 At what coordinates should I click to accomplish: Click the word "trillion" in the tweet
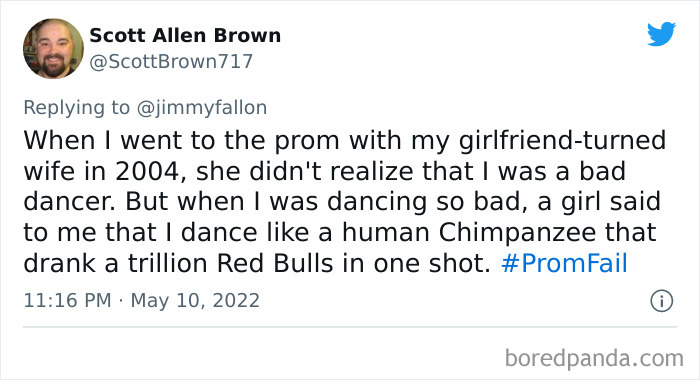point(169,263)
